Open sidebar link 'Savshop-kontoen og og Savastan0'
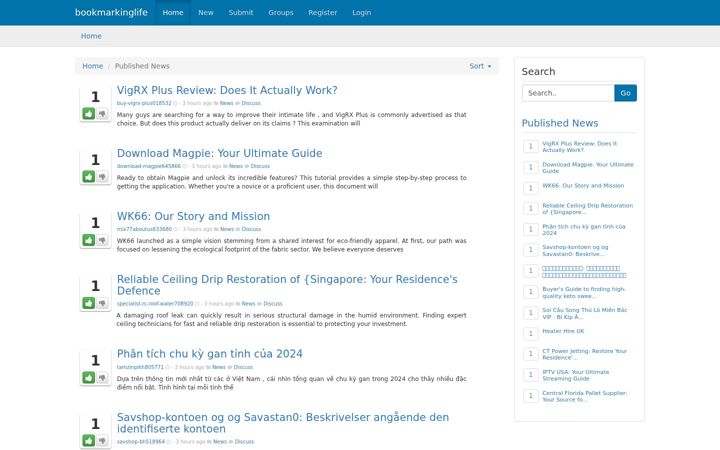 click(575, 250)
